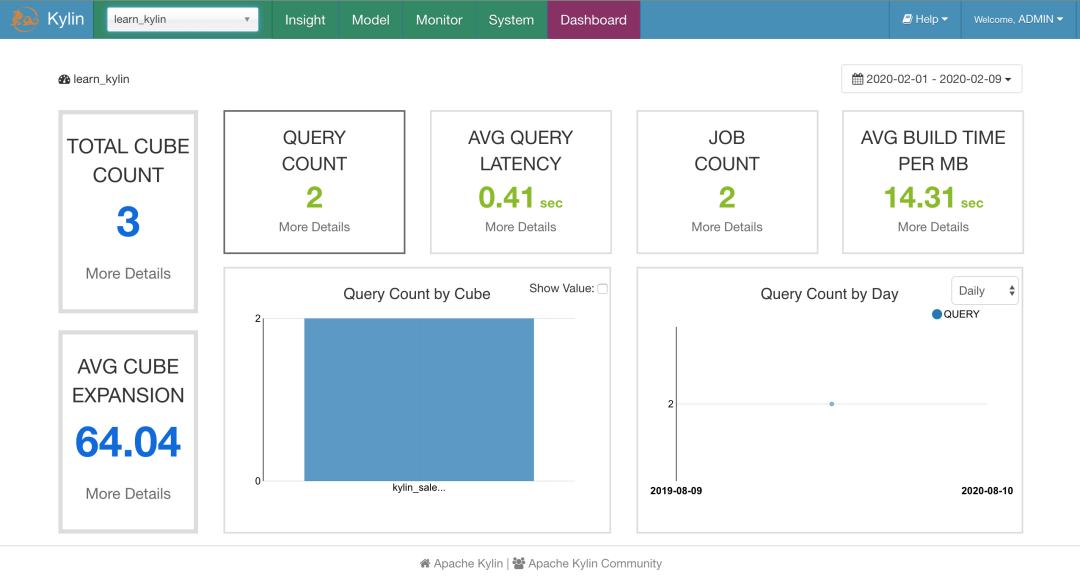
Task: Open More Details under Total Cube Count
Action: point(128,273)
